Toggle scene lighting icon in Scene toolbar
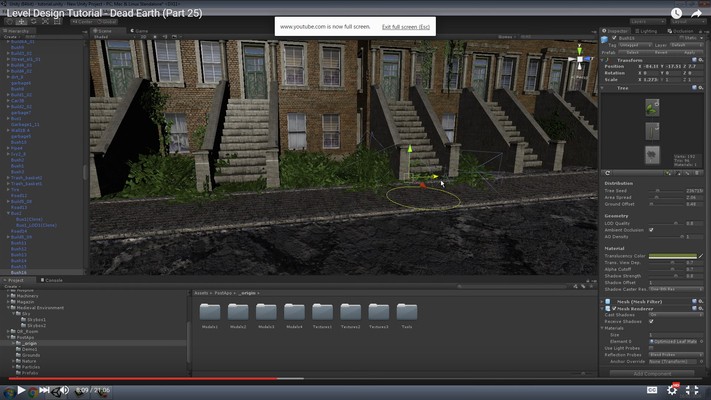Screen dimensions: 711x400 point(155,37)
